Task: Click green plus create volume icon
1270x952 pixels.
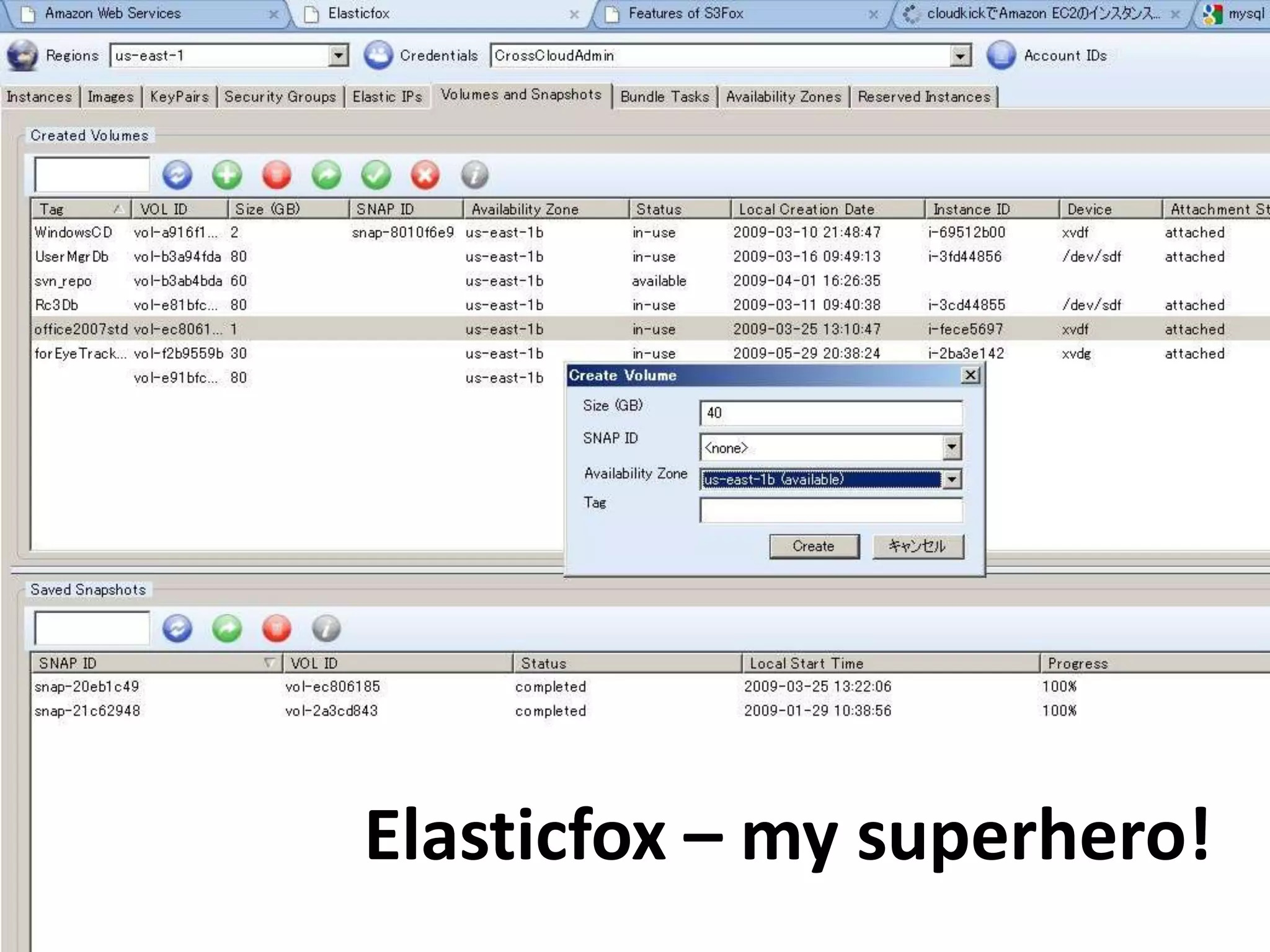Action: (227, 175)
